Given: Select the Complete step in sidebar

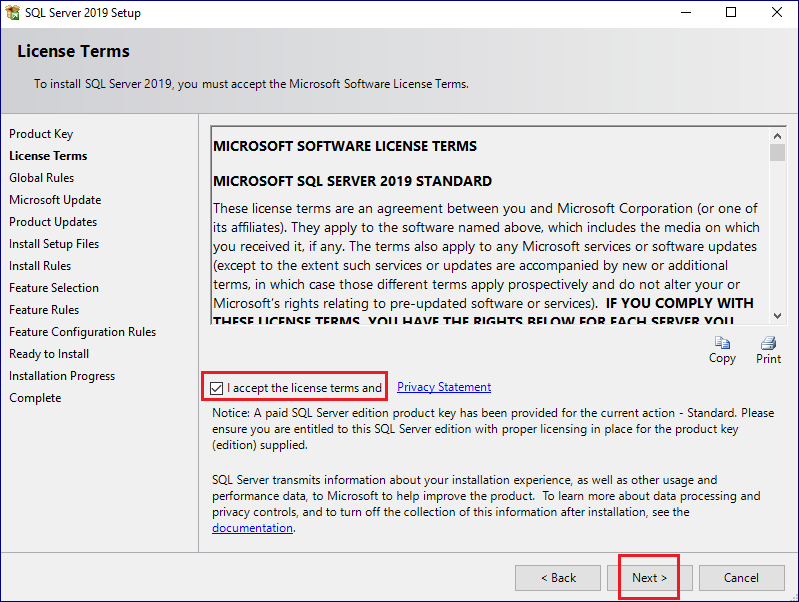Looking at the screenshot, I should 35,398.
